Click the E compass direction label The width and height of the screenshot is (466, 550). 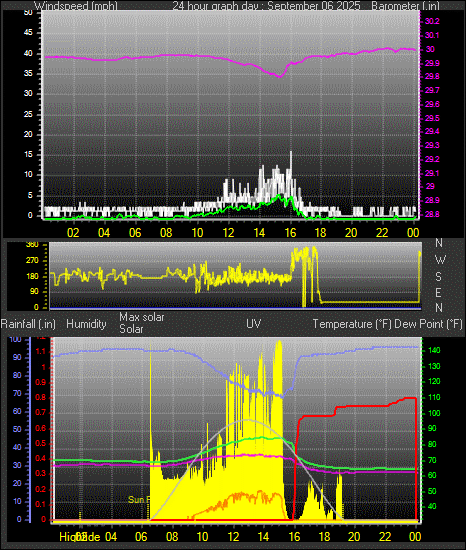click(438, 292)
